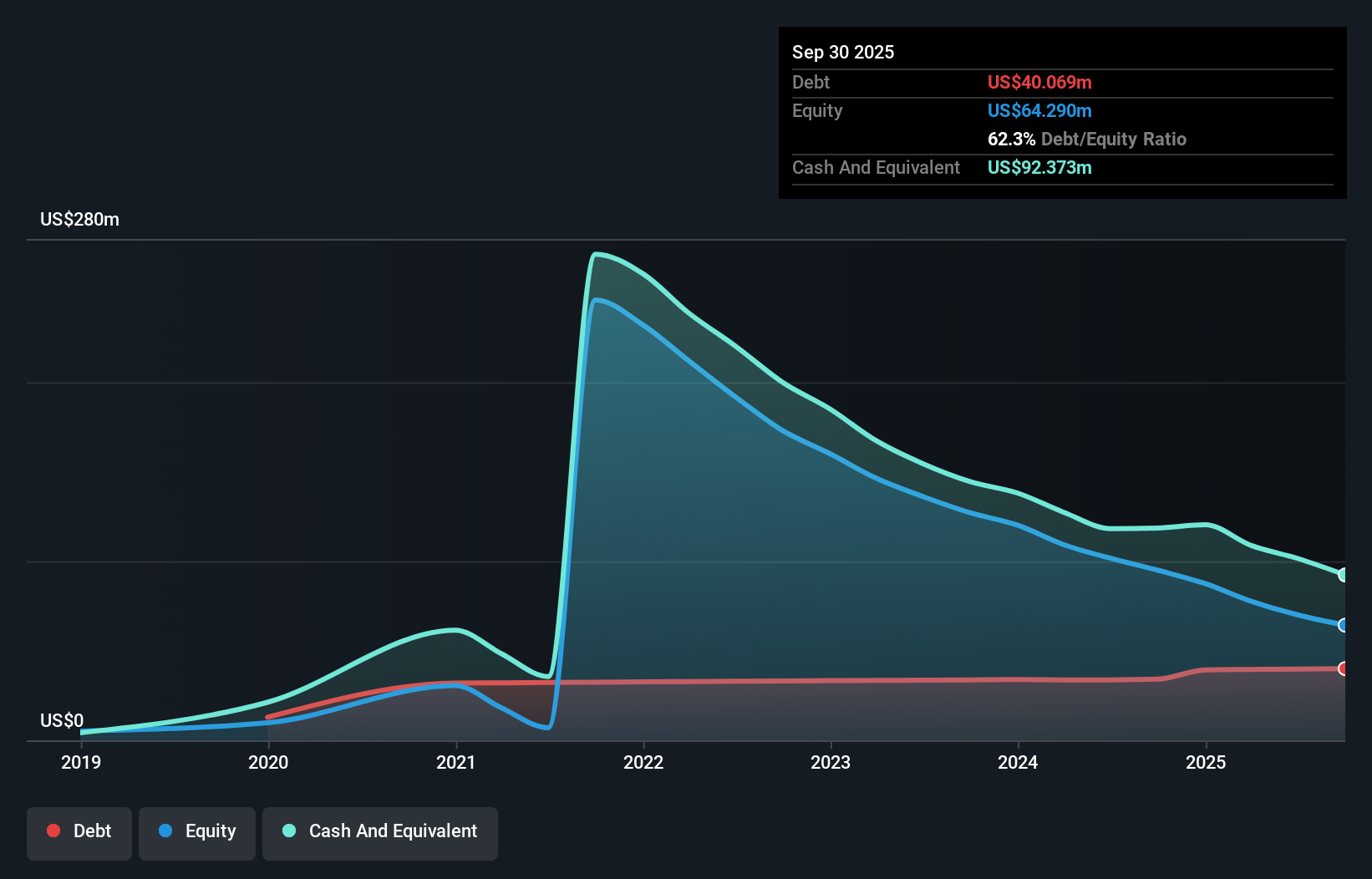Viewport: 1372px width, 879px height.
Task: Select the Debt line endpoint marker
Action: pyautogui.click(x=1343, y=669)
